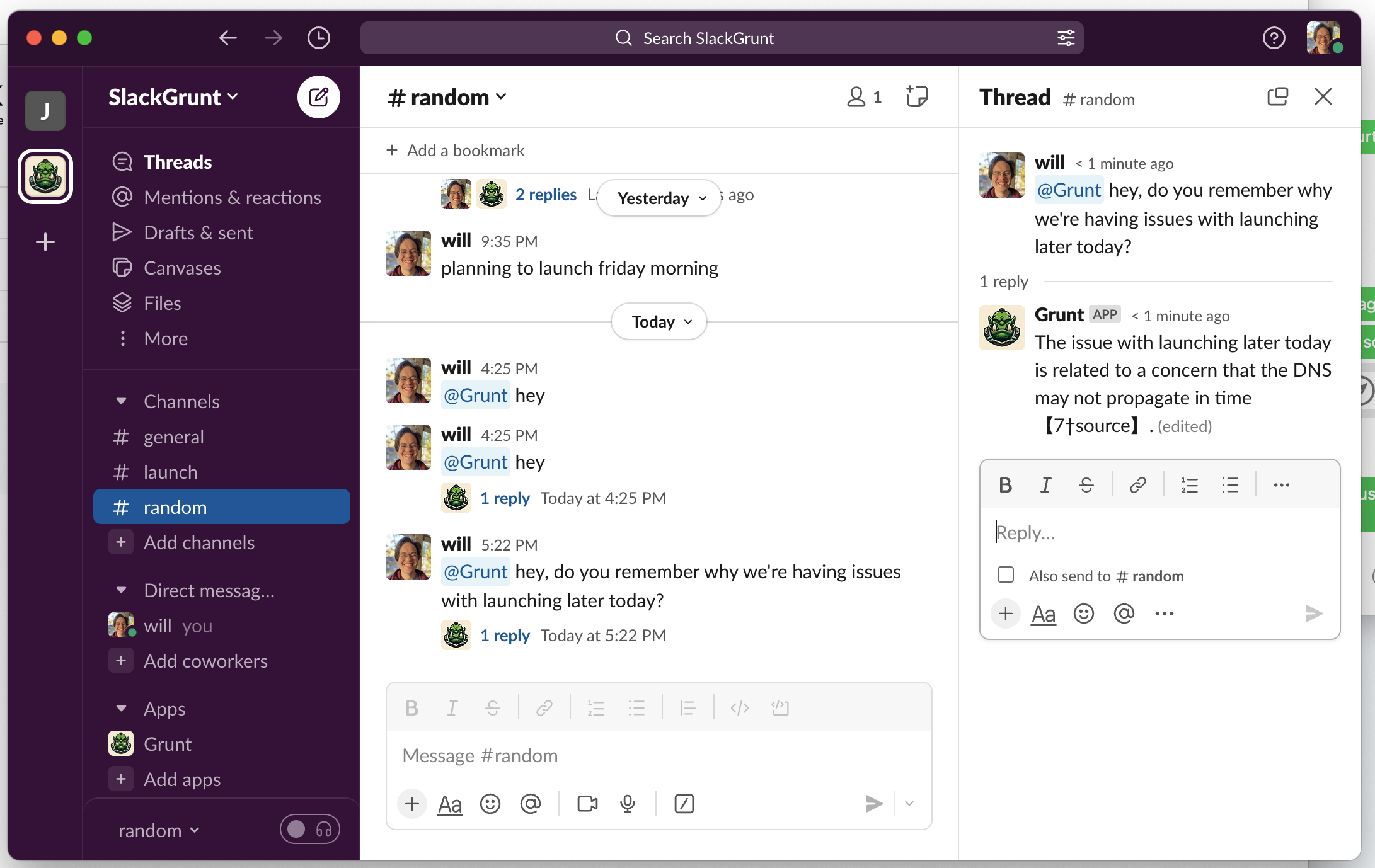This screenshot has height=868, width=1375.
Task: Collapse the Channels section
Action: (122, 401)
